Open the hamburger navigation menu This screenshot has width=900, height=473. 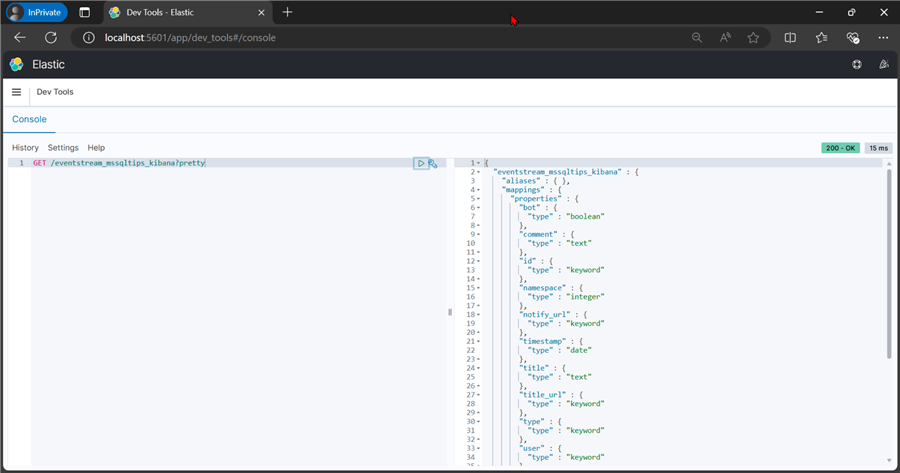(x=16, y=92)
